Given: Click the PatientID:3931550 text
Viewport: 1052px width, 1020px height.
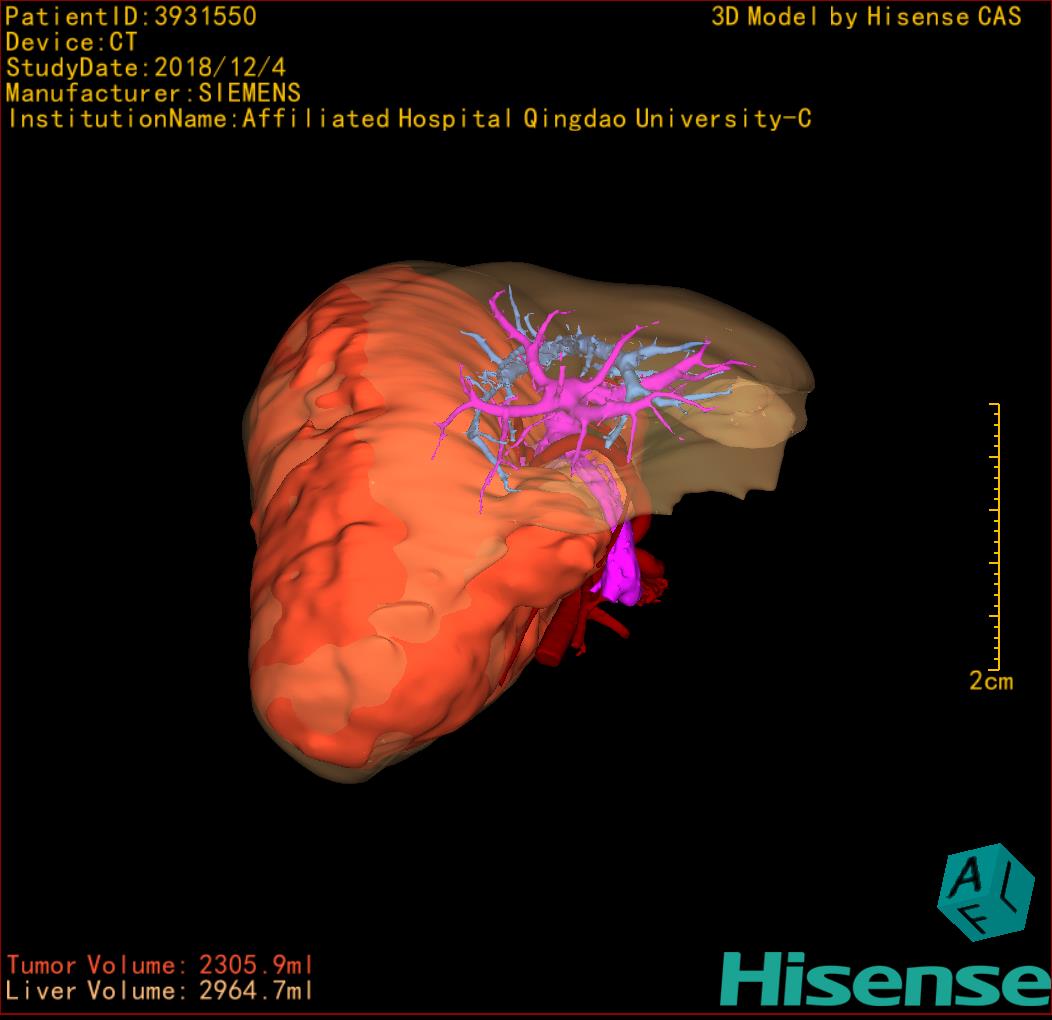Looking at the screenshot, I should (131, 16).
